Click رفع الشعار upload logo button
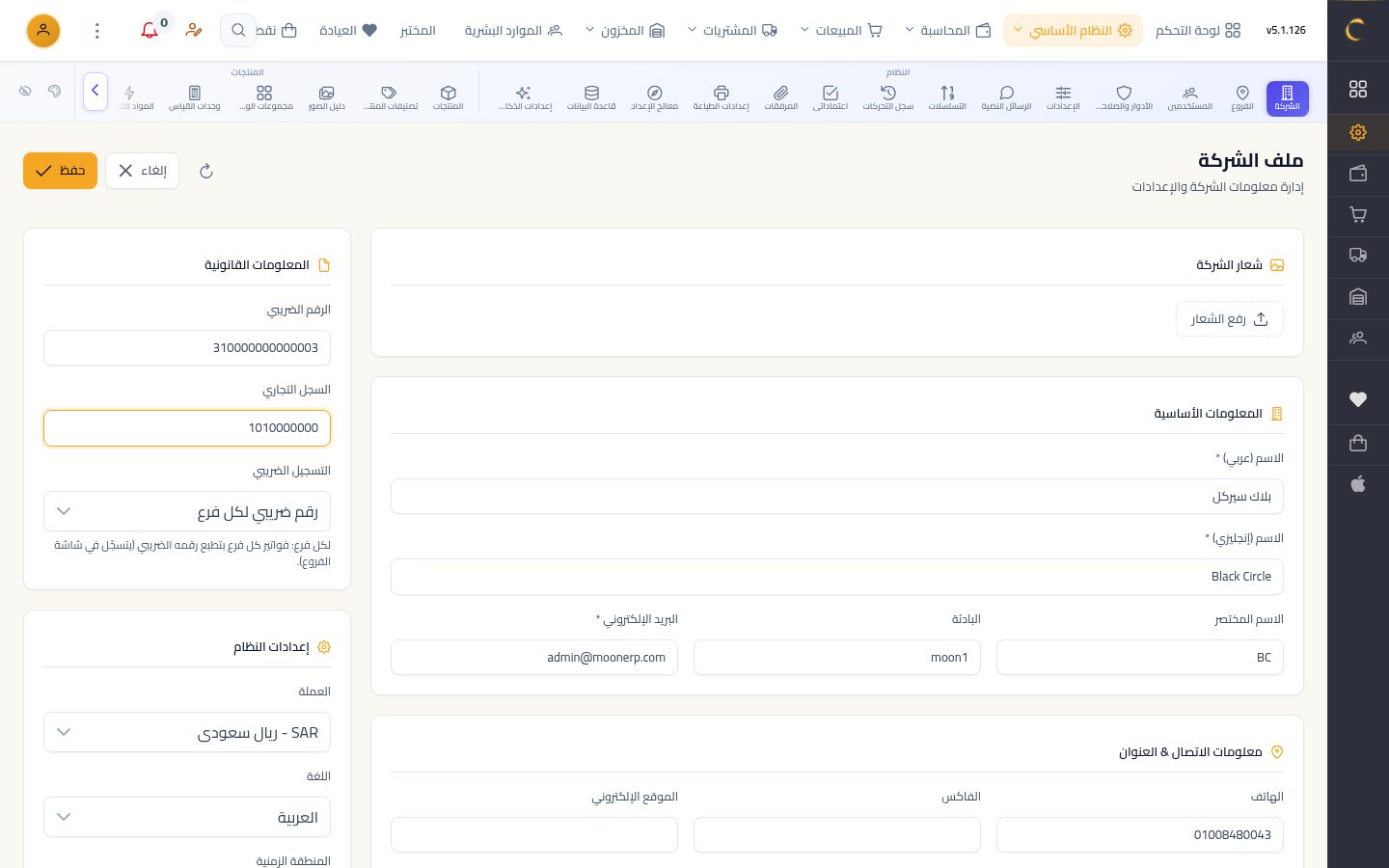1389x868 pixels. [1230, 319]
